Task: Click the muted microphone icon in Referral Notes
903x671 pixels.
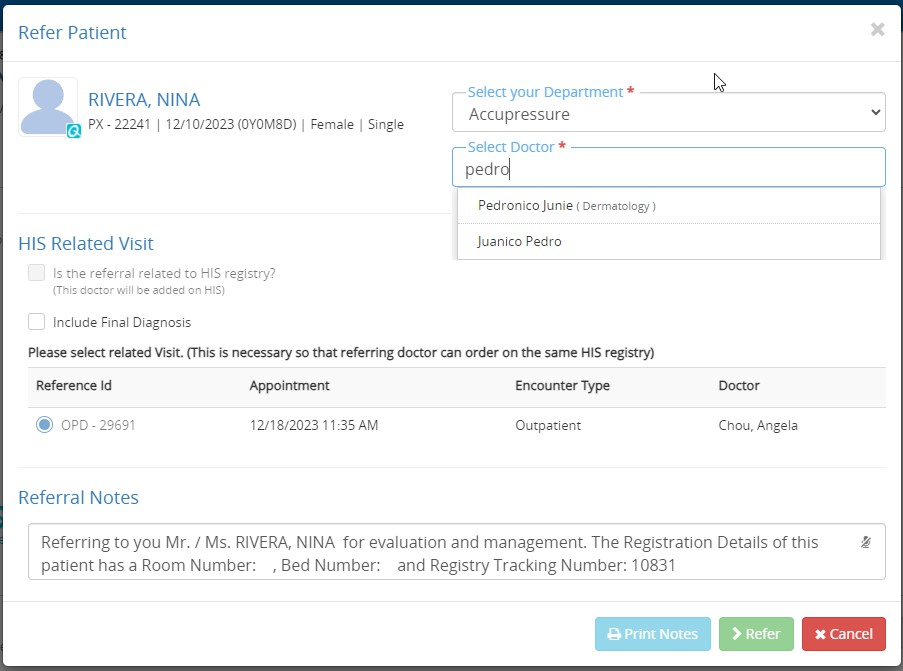Action: click(866, 542)
